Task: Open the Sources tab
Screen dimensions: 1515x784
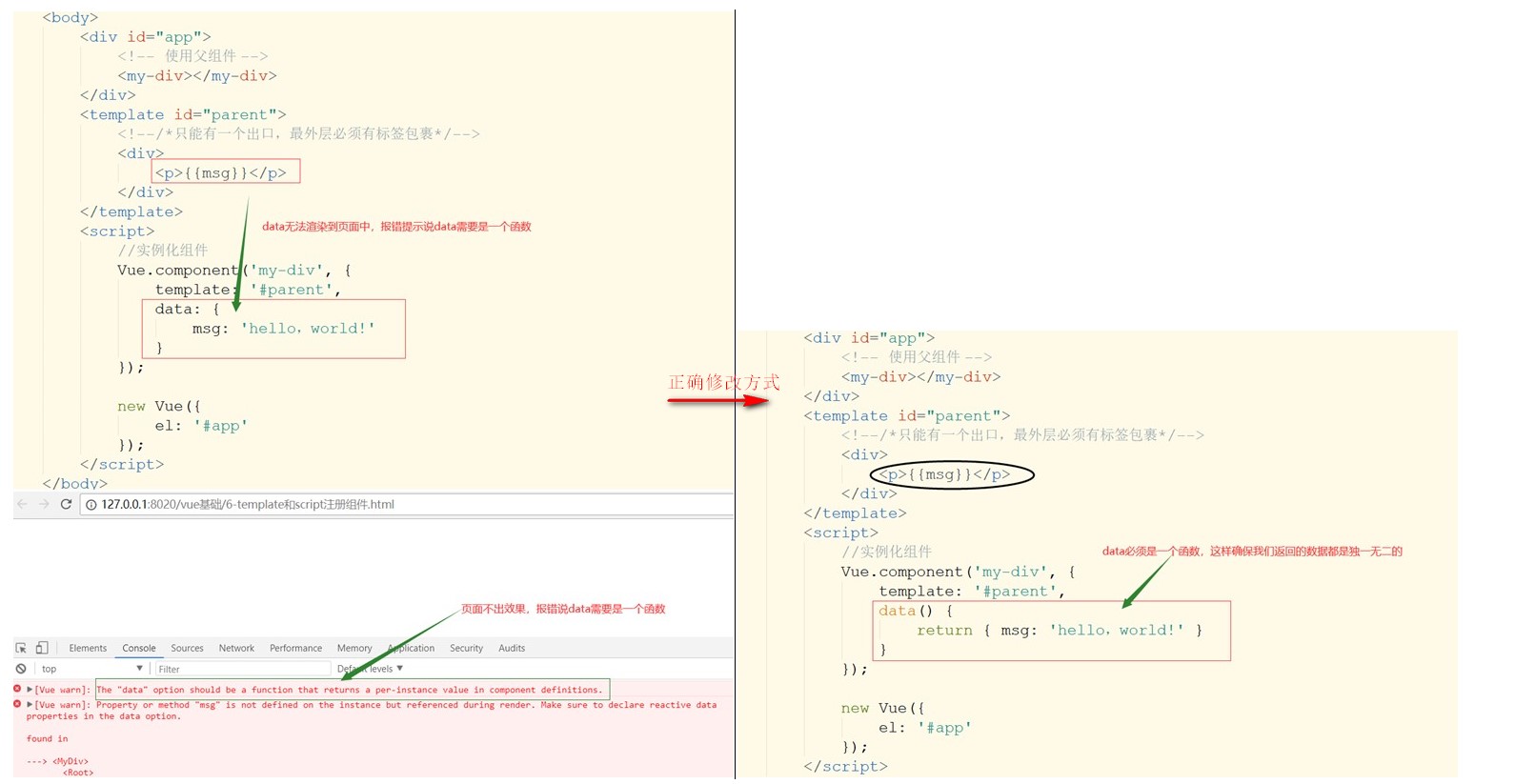Action: [x=187, y=648]
